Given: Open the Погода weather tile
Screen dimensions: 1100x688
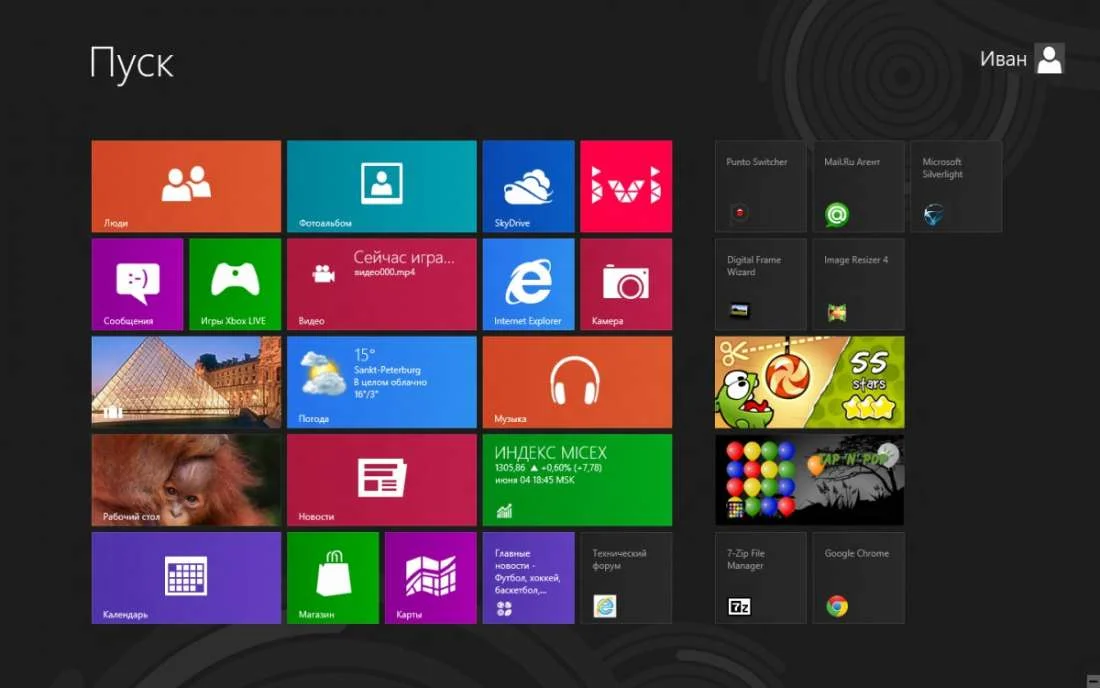Looking at the screenshot, I should click(382, 382).
